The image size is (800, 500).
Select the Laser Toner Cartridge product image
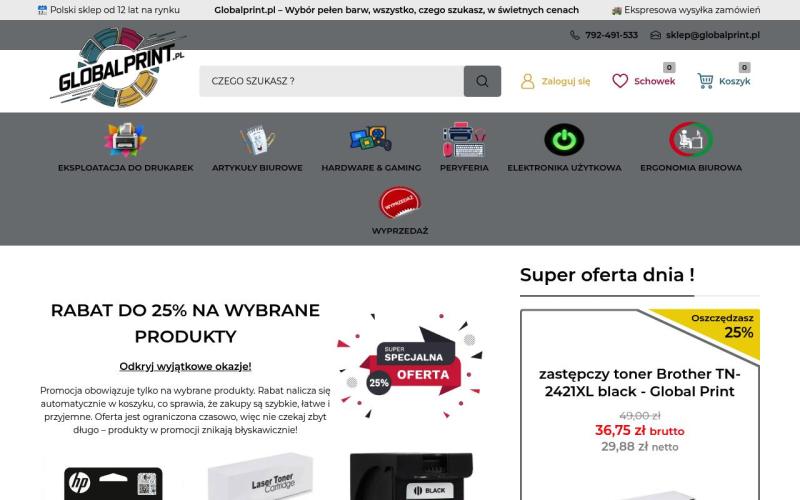260,478
